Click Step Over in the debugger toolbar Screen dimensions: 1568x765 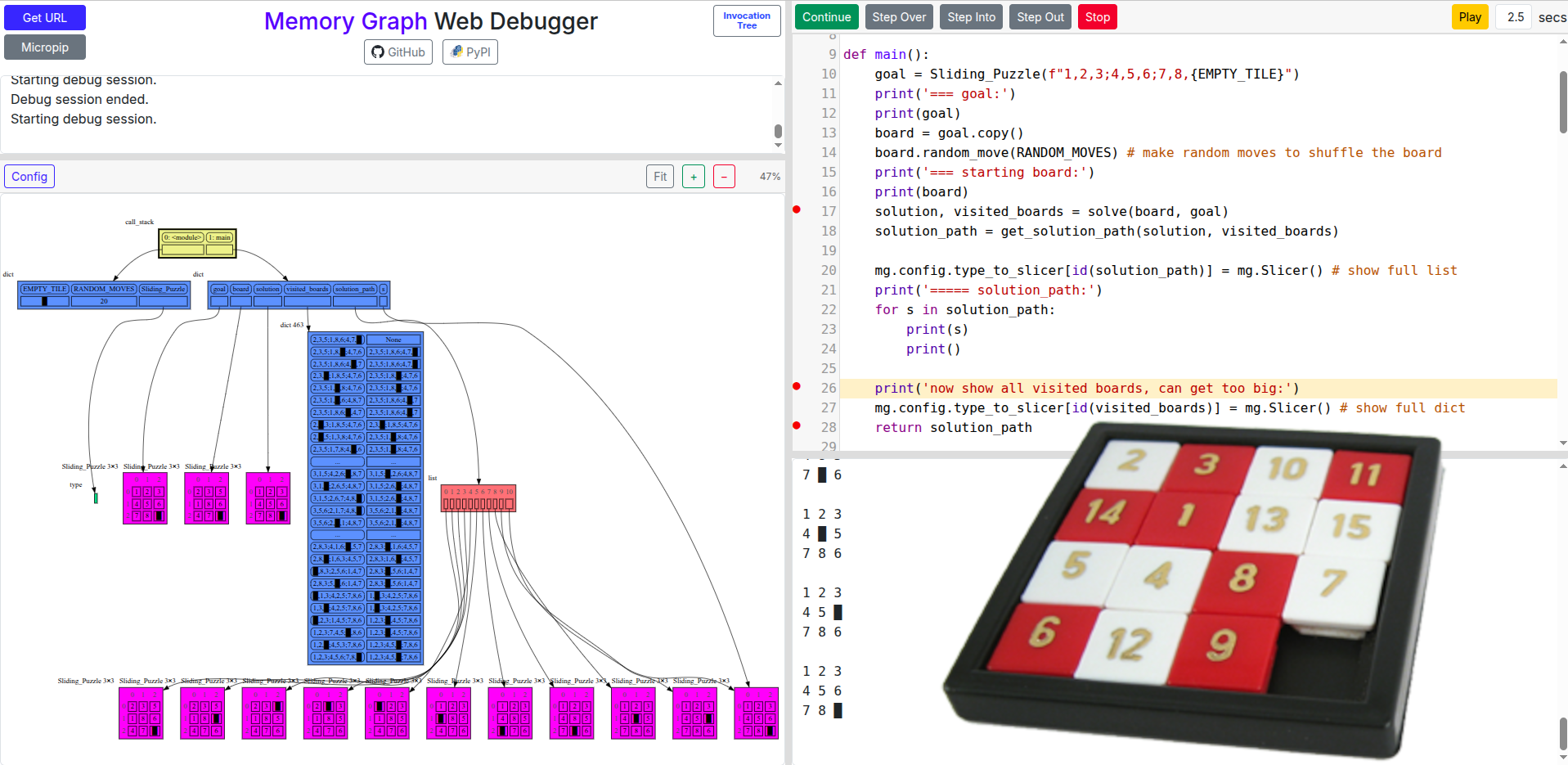coord(899,17)
